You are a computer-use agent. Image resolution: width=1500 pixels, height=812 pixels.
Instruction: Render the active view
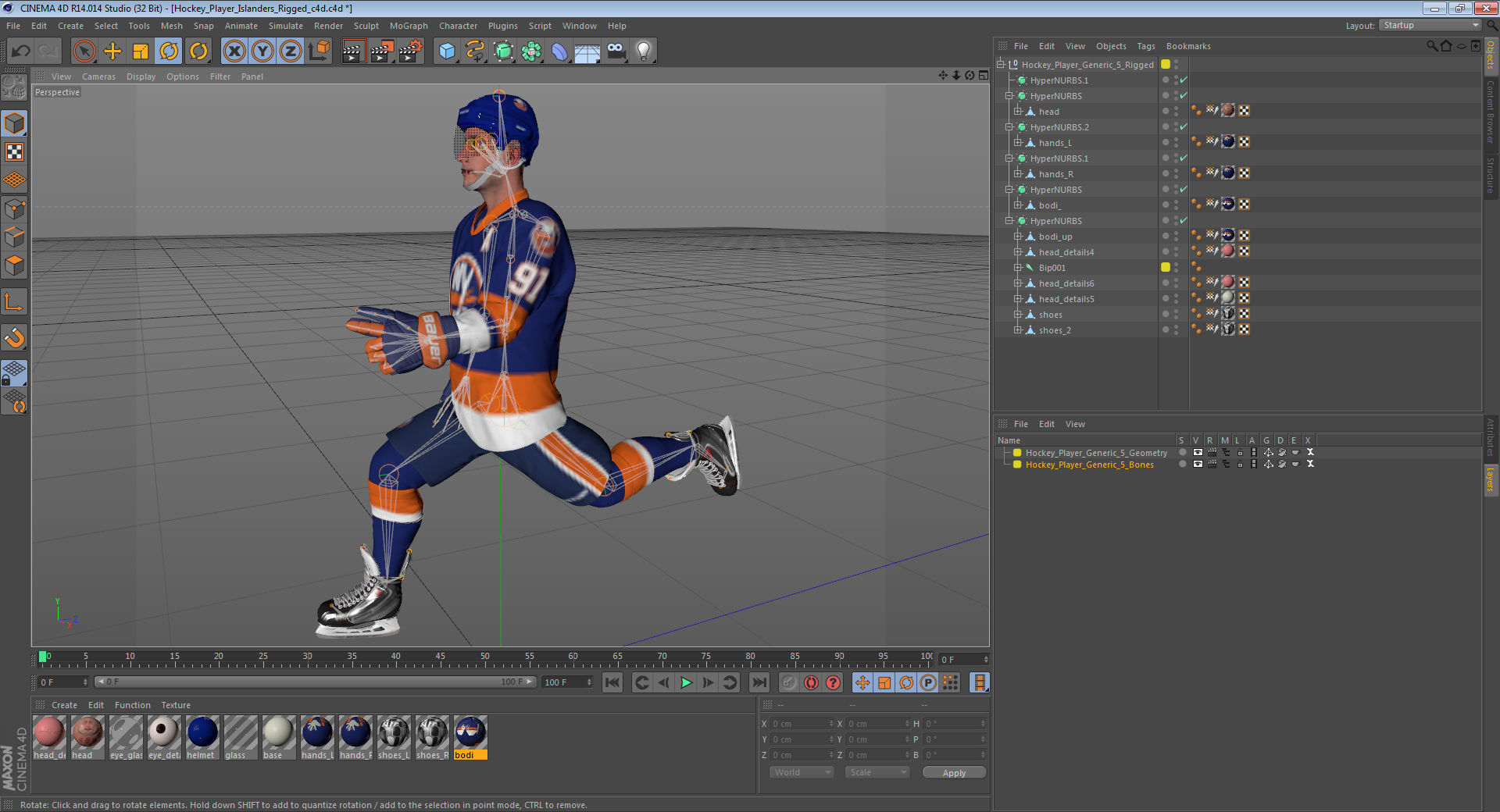pos(353,52)
